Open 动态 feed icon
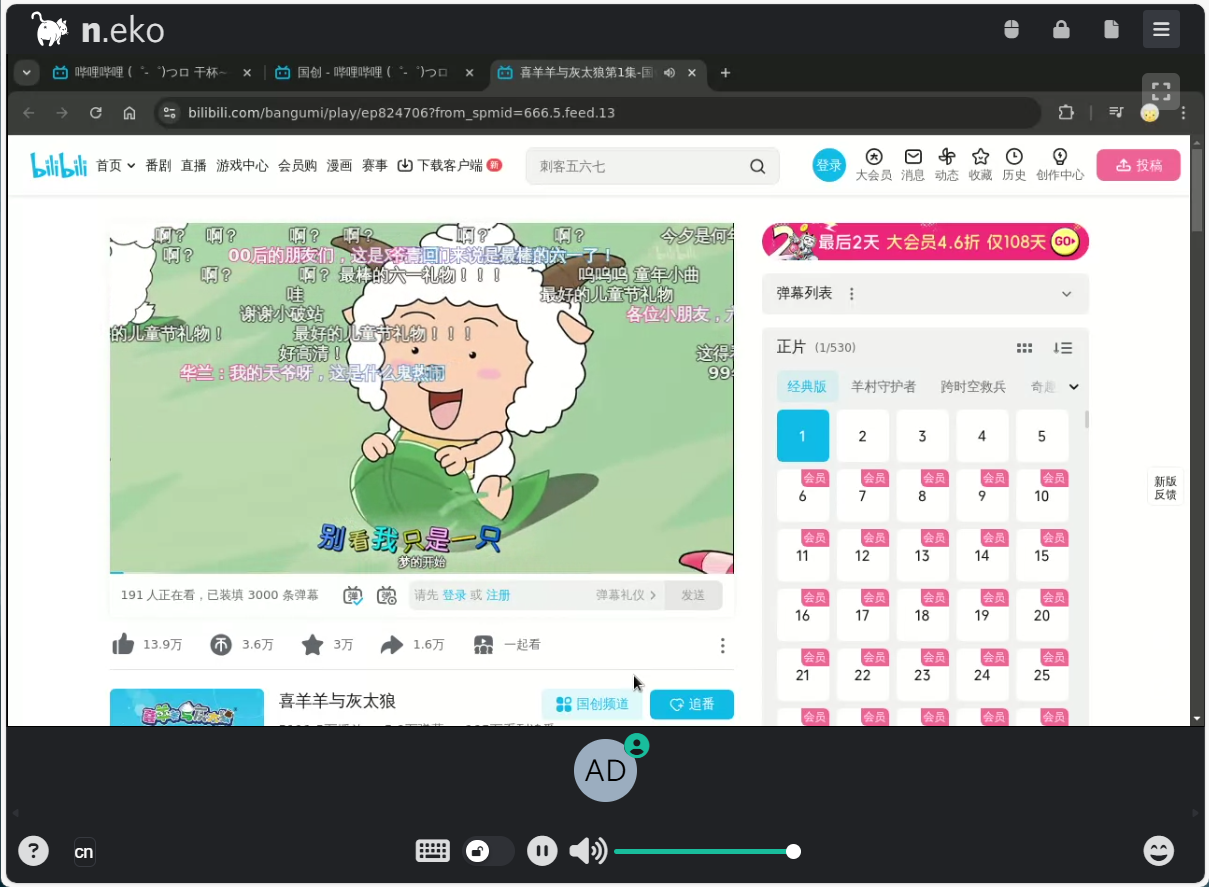Image resolution: width=1209 pixels, height=887 pixels. [x=947, y=165]
